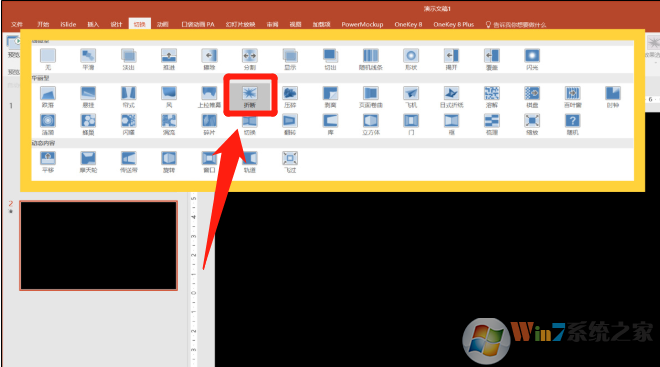Select the 无 (None) transition
Image resolution: width=660 pixels, height=367 pixels.
click(x=48, y=59)
